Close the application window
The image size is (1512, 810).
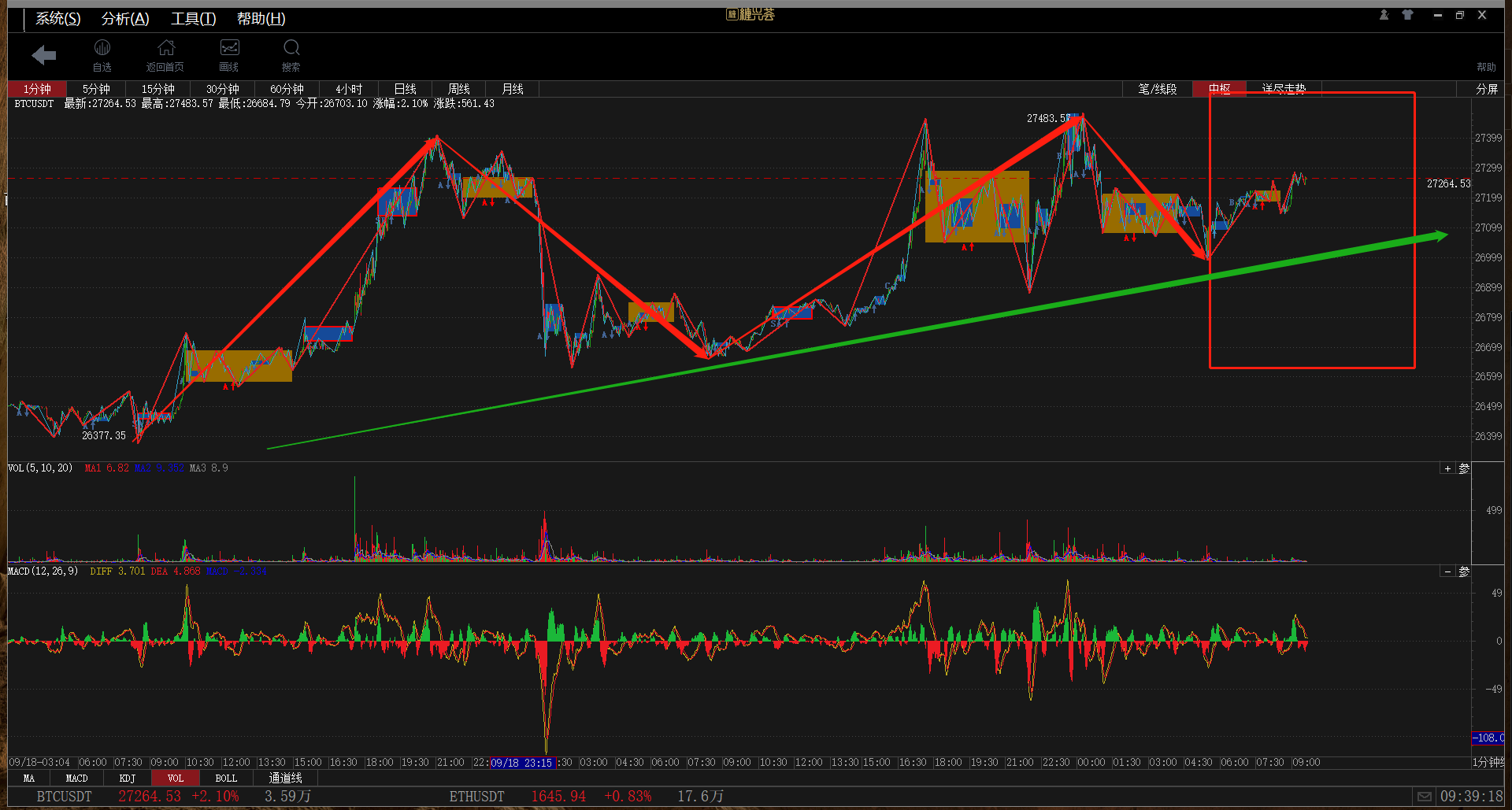[x=1482, y=15]
